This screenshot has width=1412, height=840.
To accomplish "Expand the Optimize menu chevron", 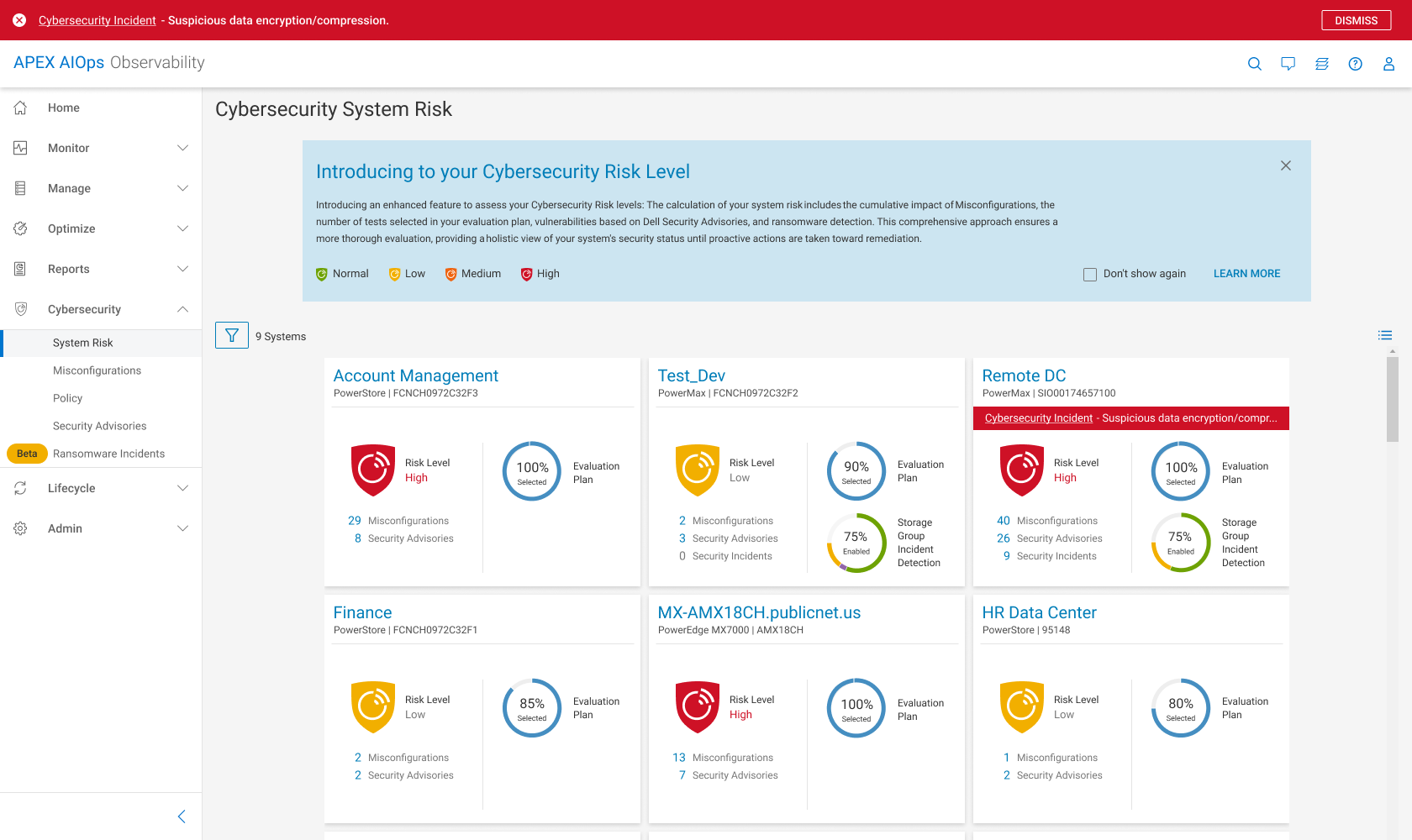I will [182, 228].
